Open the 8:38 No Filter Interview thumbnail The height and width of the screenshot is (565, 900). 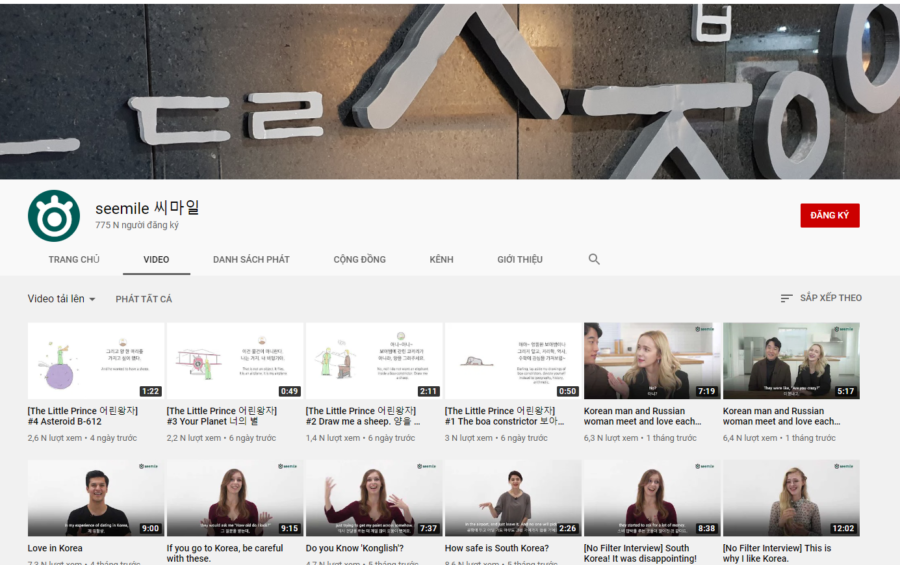click(652, 498)
